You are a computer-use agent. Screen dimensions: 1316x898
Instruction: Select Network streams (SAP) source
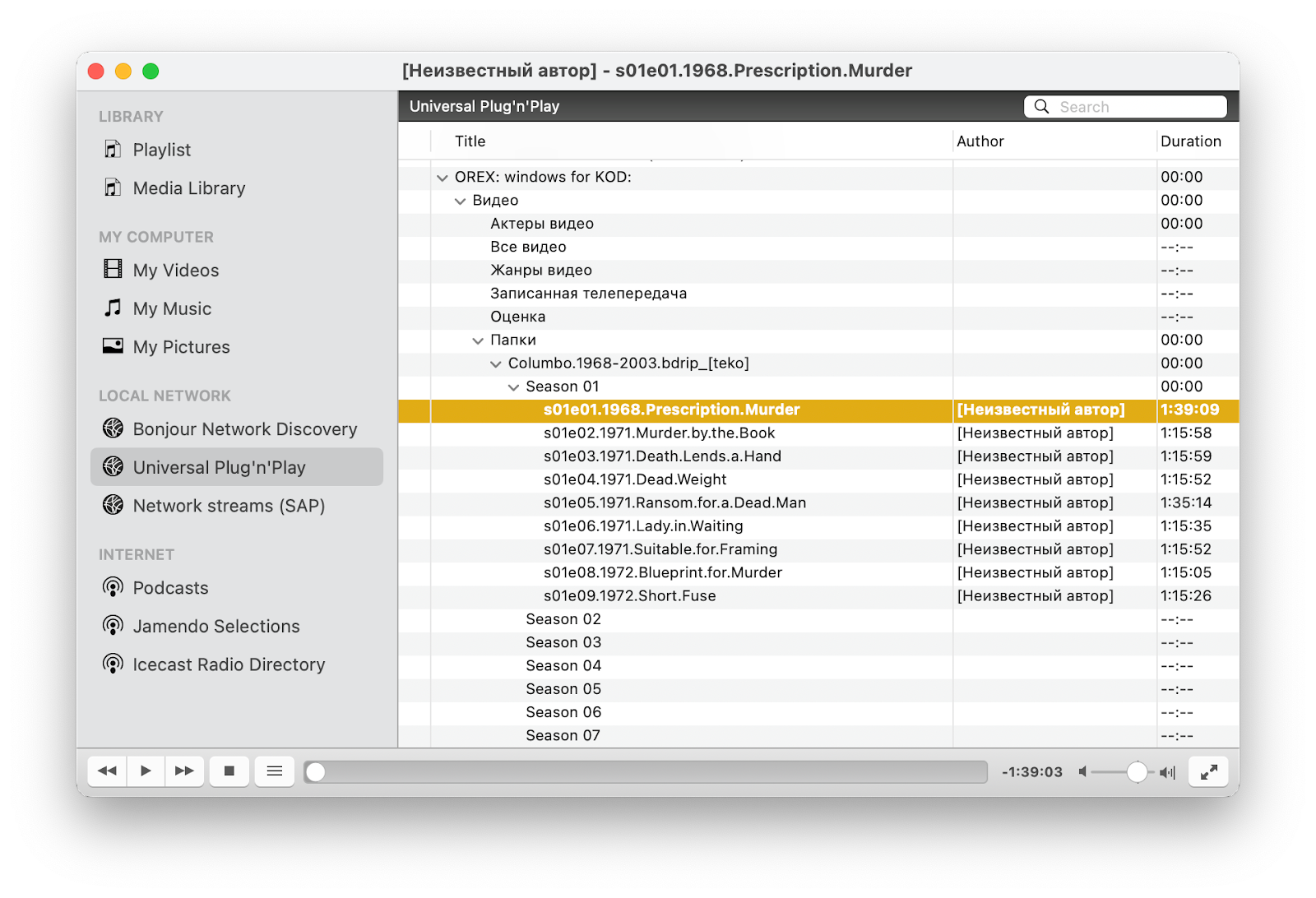(x=229, y=506)
